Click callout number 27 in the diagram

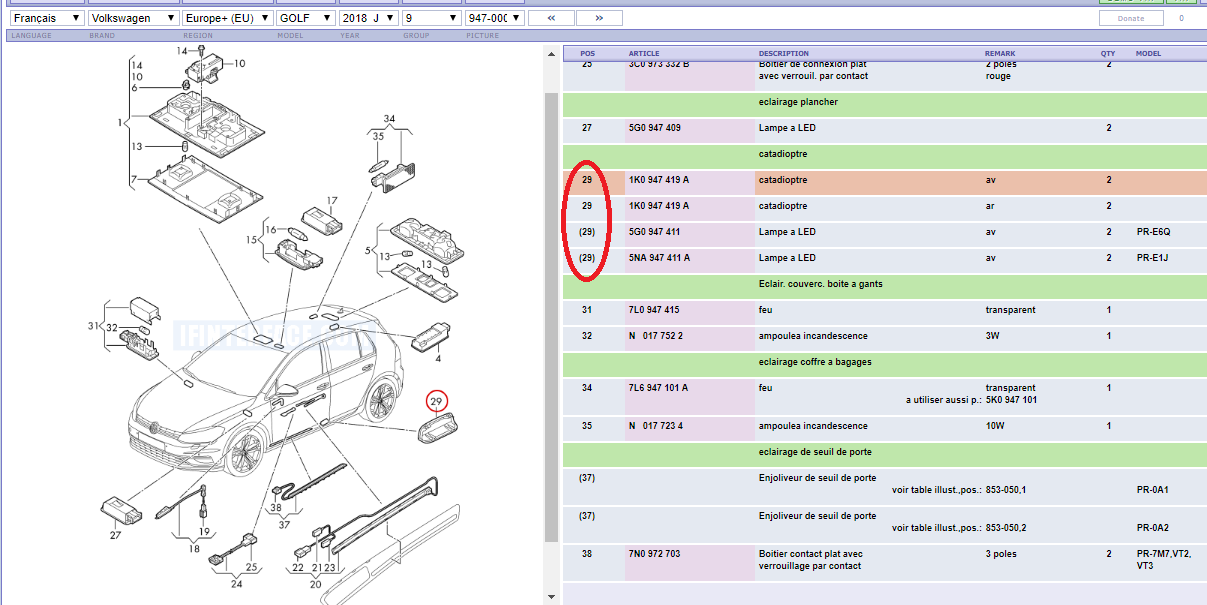tap(114, 535)
